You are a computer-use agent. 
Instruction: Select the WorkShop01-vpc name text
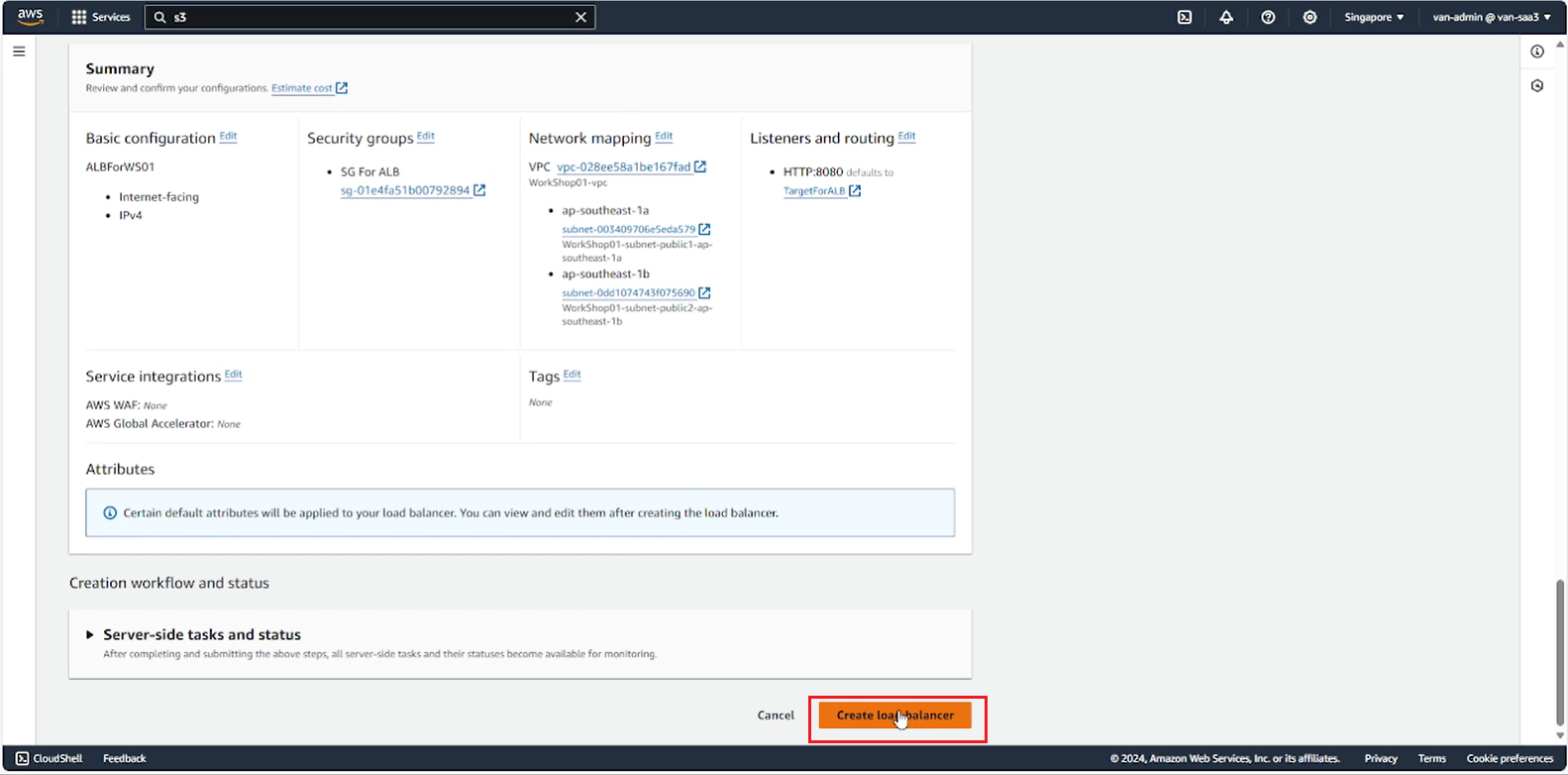(x=568, y=183)
